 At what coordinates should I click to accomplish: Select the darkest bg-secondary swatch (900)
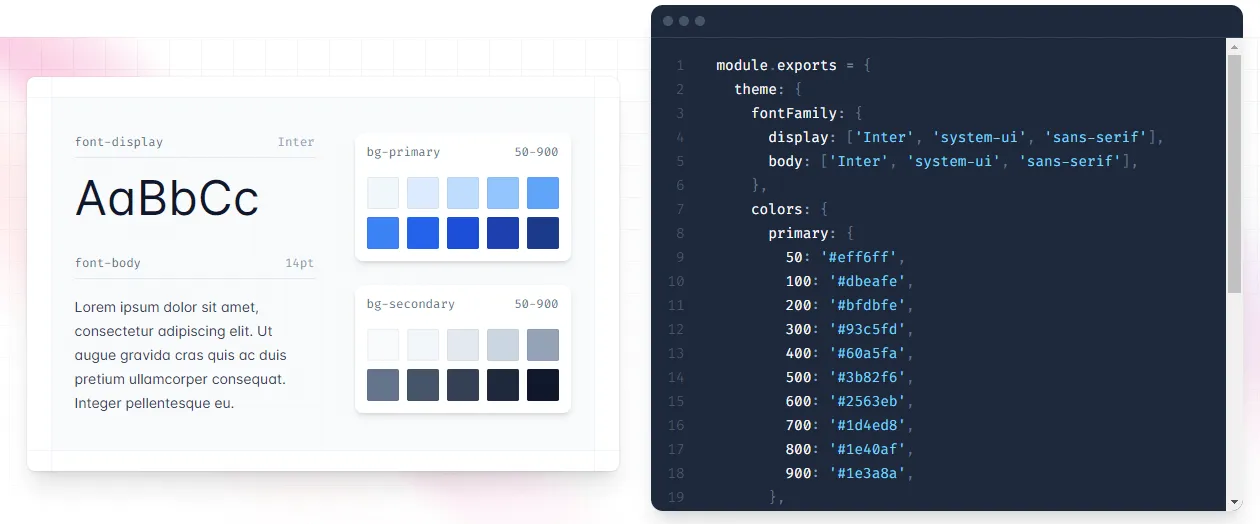click(543, 385)
